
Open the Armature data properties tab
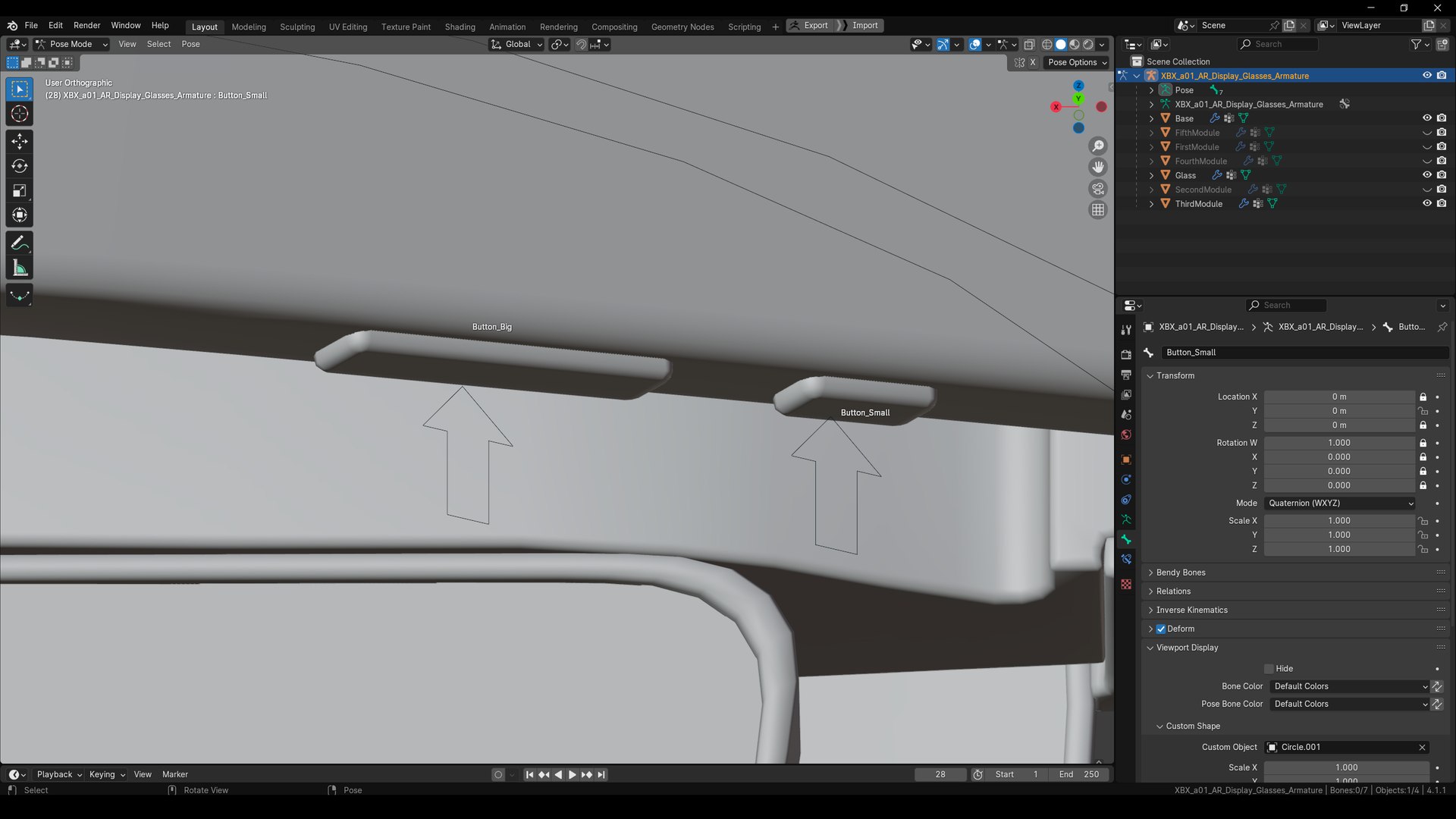point(1126,519)
